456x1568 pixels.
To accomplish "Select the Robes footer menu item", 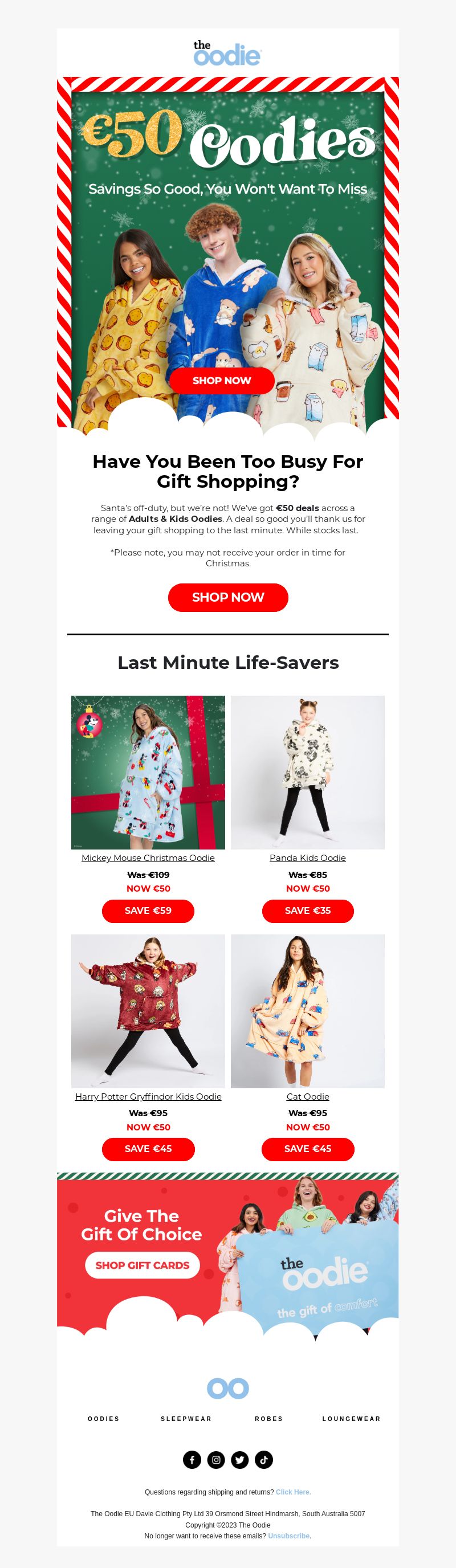I will [269, 1419].
